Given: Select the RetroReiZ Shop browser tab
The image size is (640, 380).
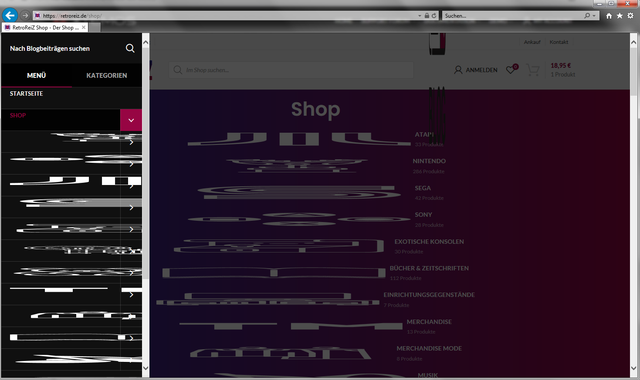Looking at the screenshot, I should 44,27.
